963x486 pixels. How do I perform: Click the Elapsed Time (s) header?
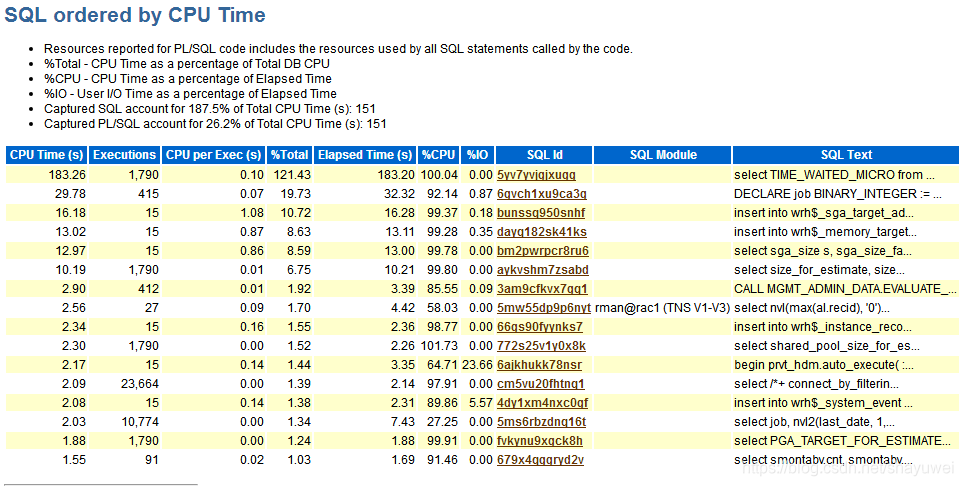365,155
